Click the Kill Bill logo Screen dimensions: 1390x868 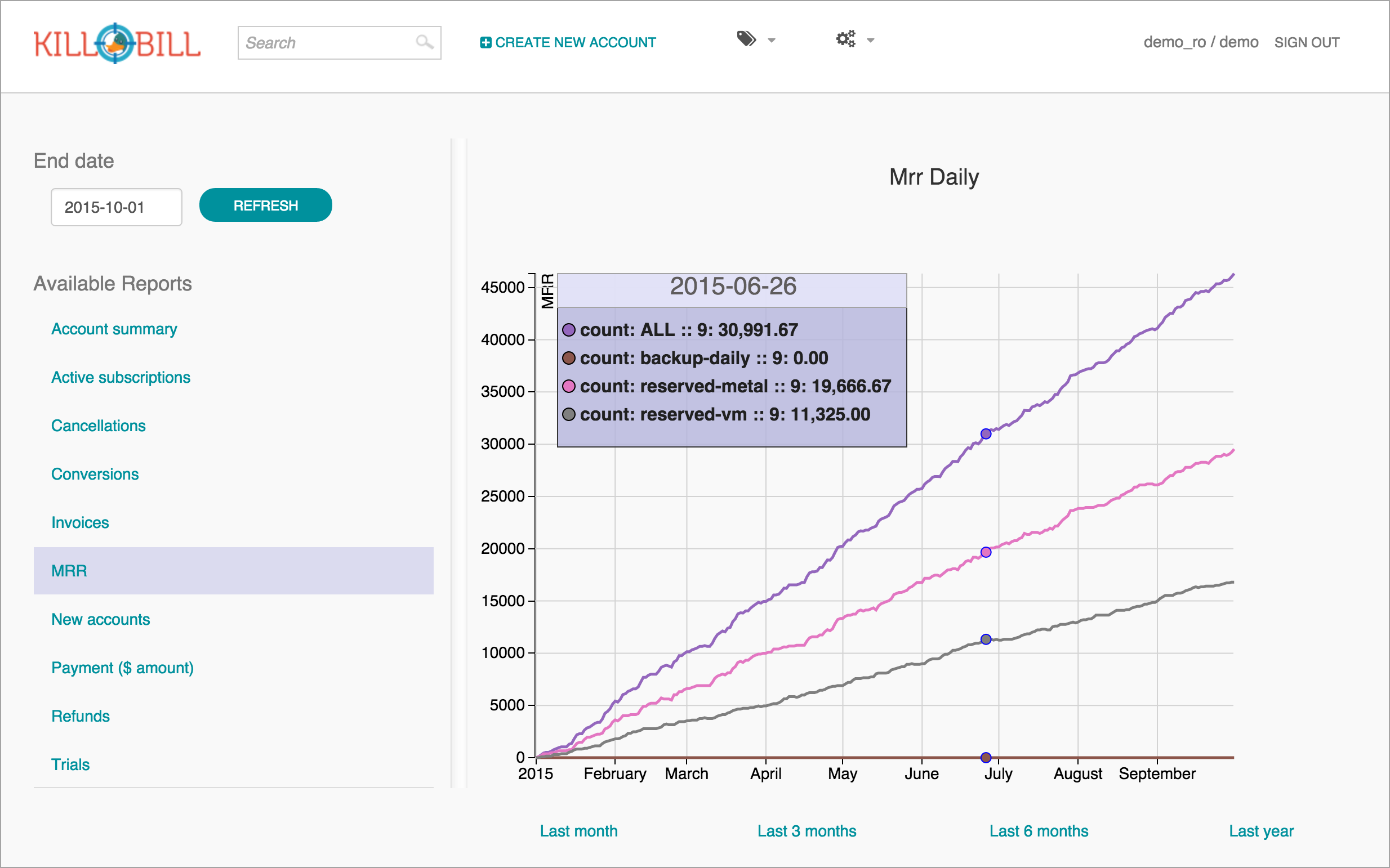click(x=117, y=43)
